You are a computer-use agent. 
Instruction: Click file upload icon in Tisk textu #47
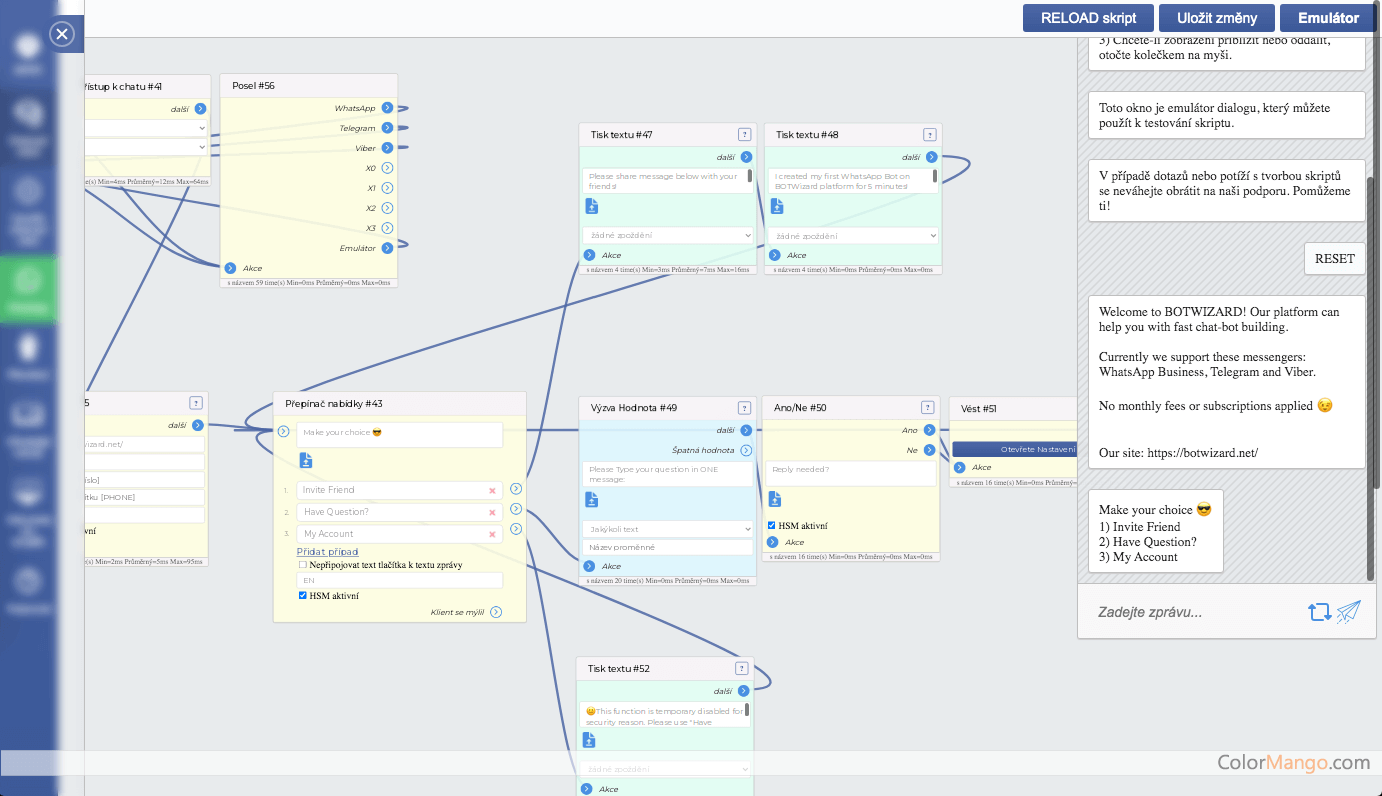(x=592, y=206)
